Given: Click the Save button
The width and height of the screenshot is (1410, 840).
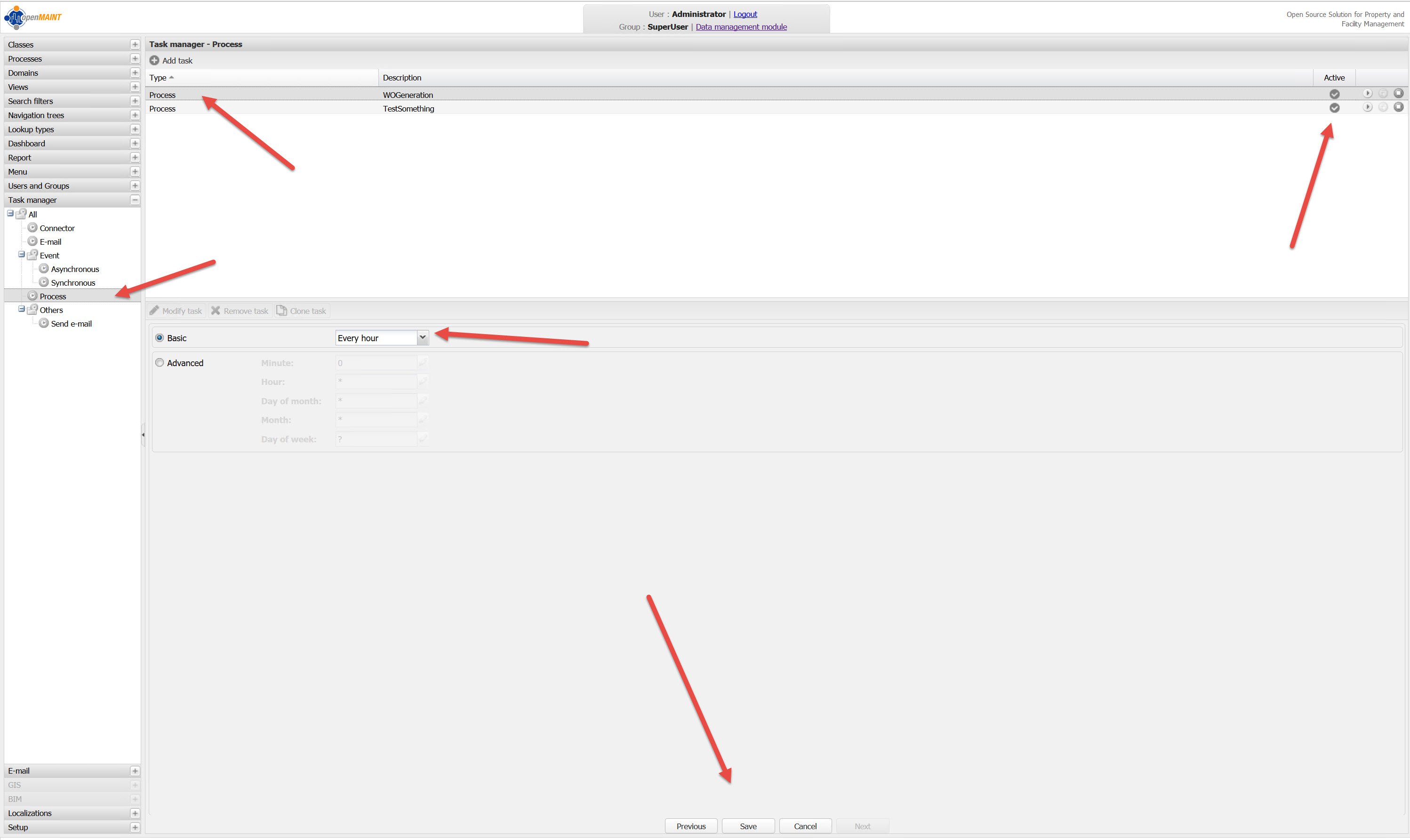Looking at the screenshot, I should click(748, 826).
